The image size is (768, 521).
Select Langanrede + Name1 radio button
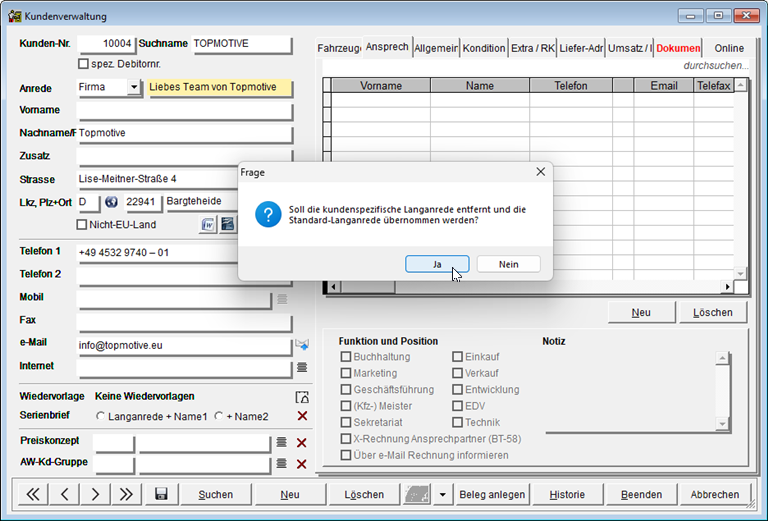coord(100,416)
